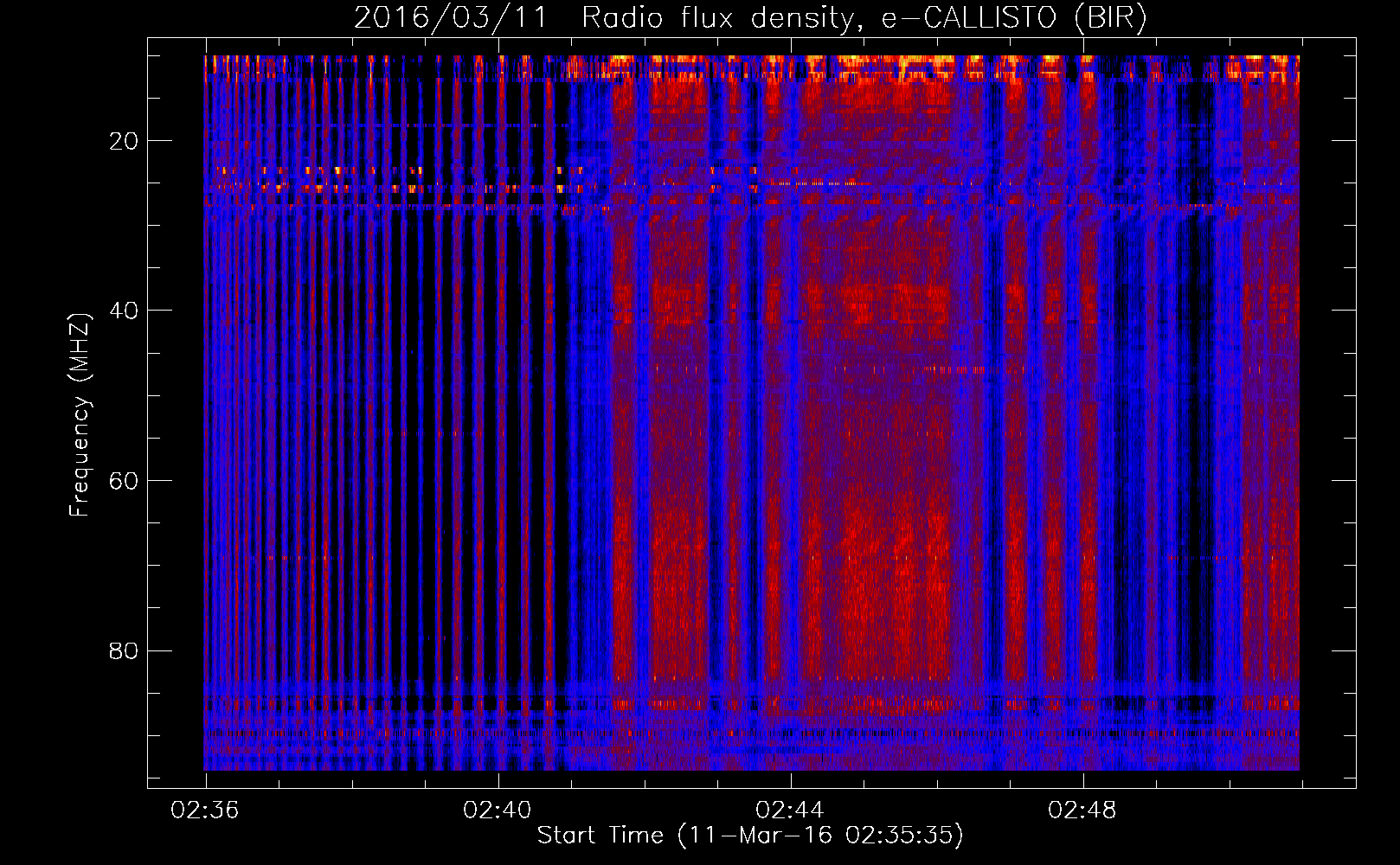Click the 02:44 time tick label
Viewport: 1400px width, 865px height.
[790, 811]
